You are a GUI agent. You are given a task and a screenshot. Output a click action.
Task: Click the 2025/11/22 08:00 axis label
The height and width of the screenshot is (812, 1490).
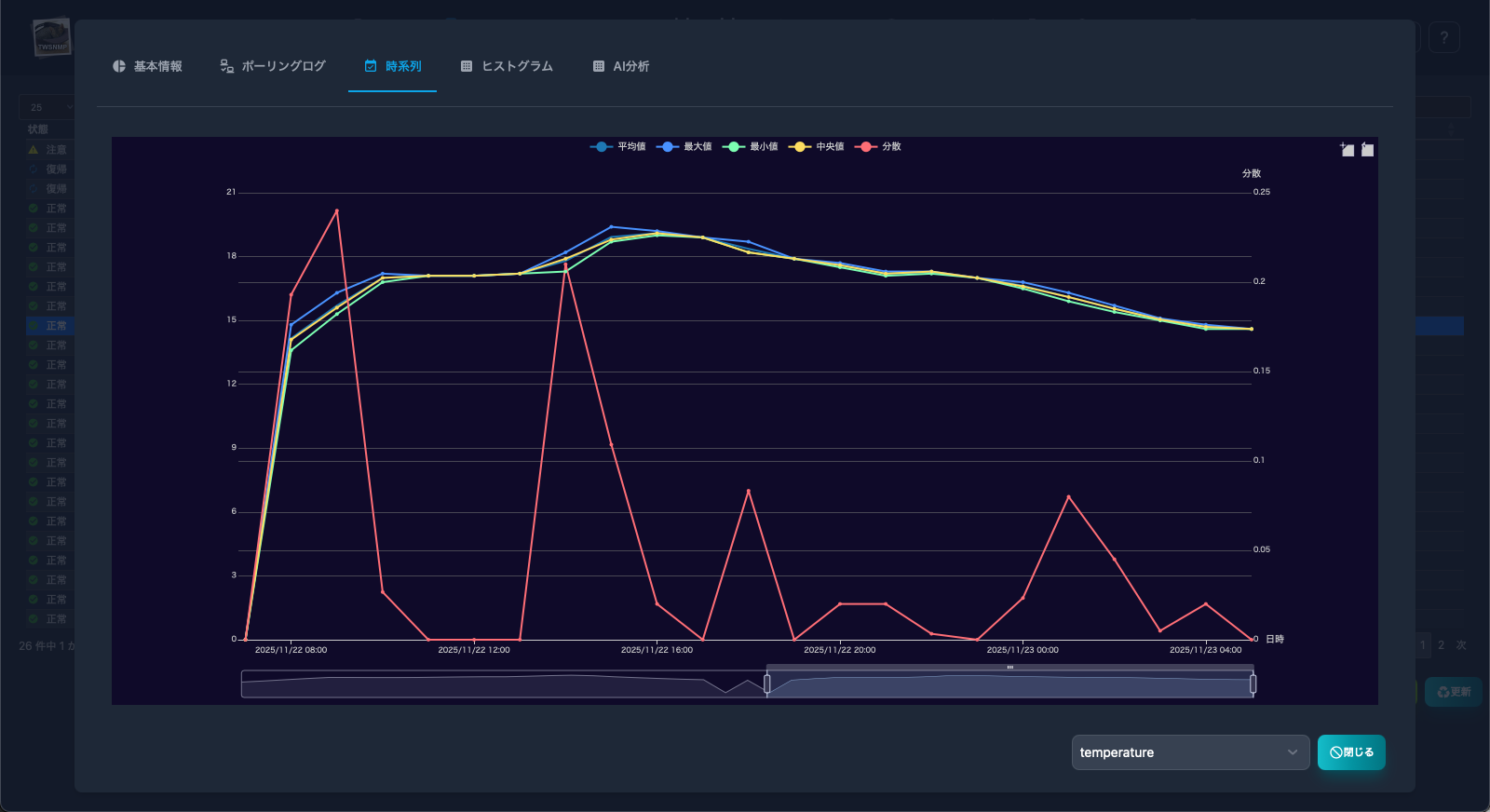[x=291, y=650]
